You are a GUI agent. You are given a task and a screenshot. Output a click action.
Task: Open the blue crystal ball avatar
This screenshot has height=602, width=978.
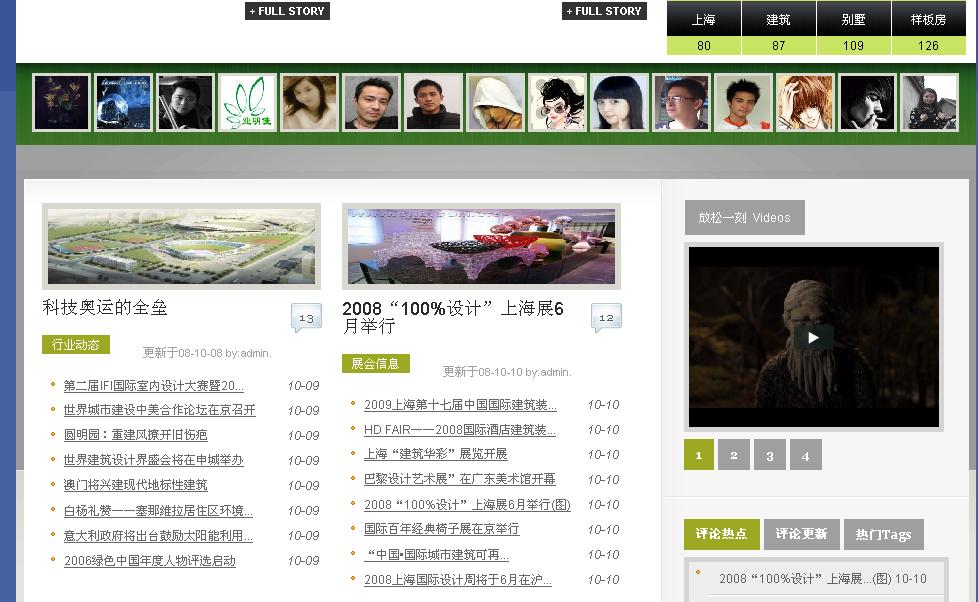click(x=123, y=102)
